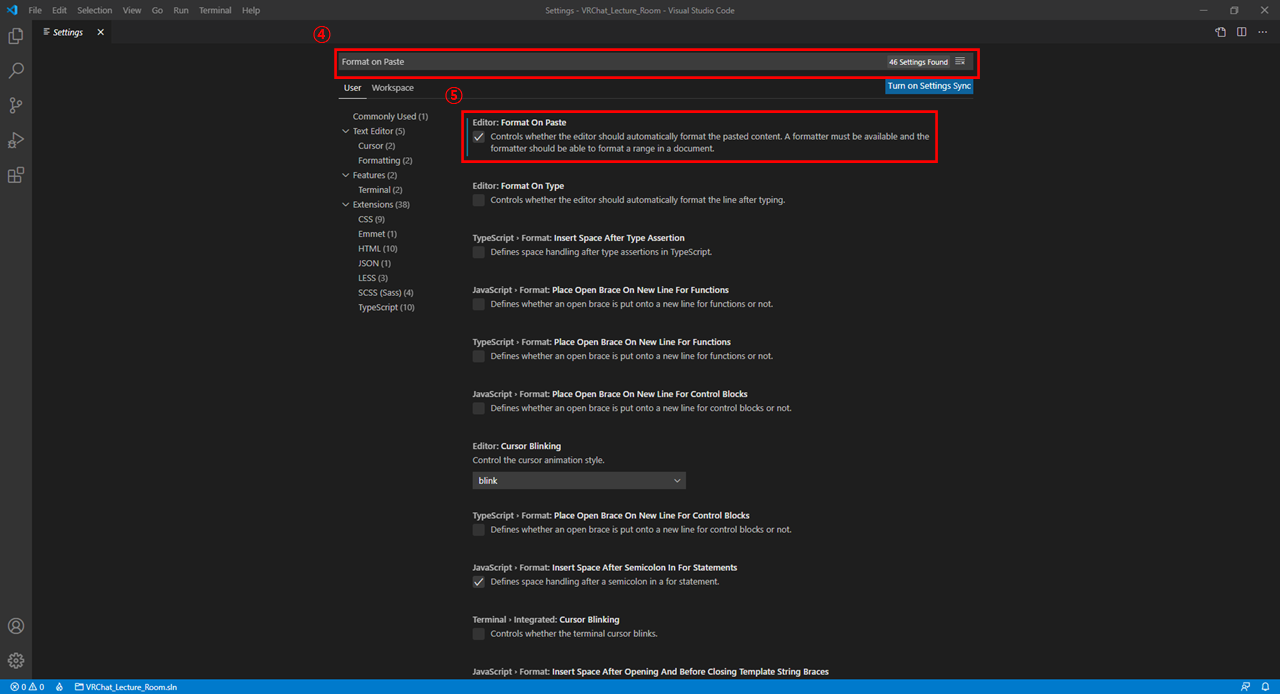Click the 'Editor: Format On Type' setting title
The height and width of the screenshot is (694, 1280).
coord(518,186)
